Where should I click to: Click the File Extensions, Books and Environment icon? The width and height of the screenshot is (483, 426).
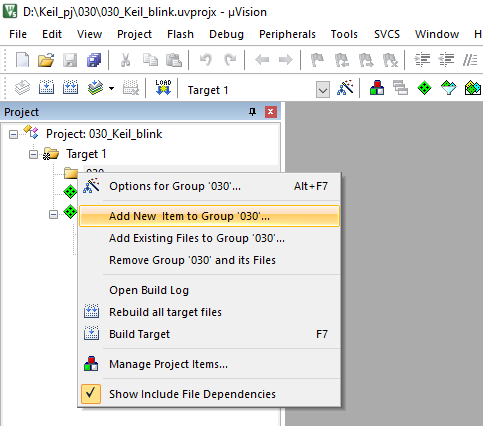tap(377, 88)
